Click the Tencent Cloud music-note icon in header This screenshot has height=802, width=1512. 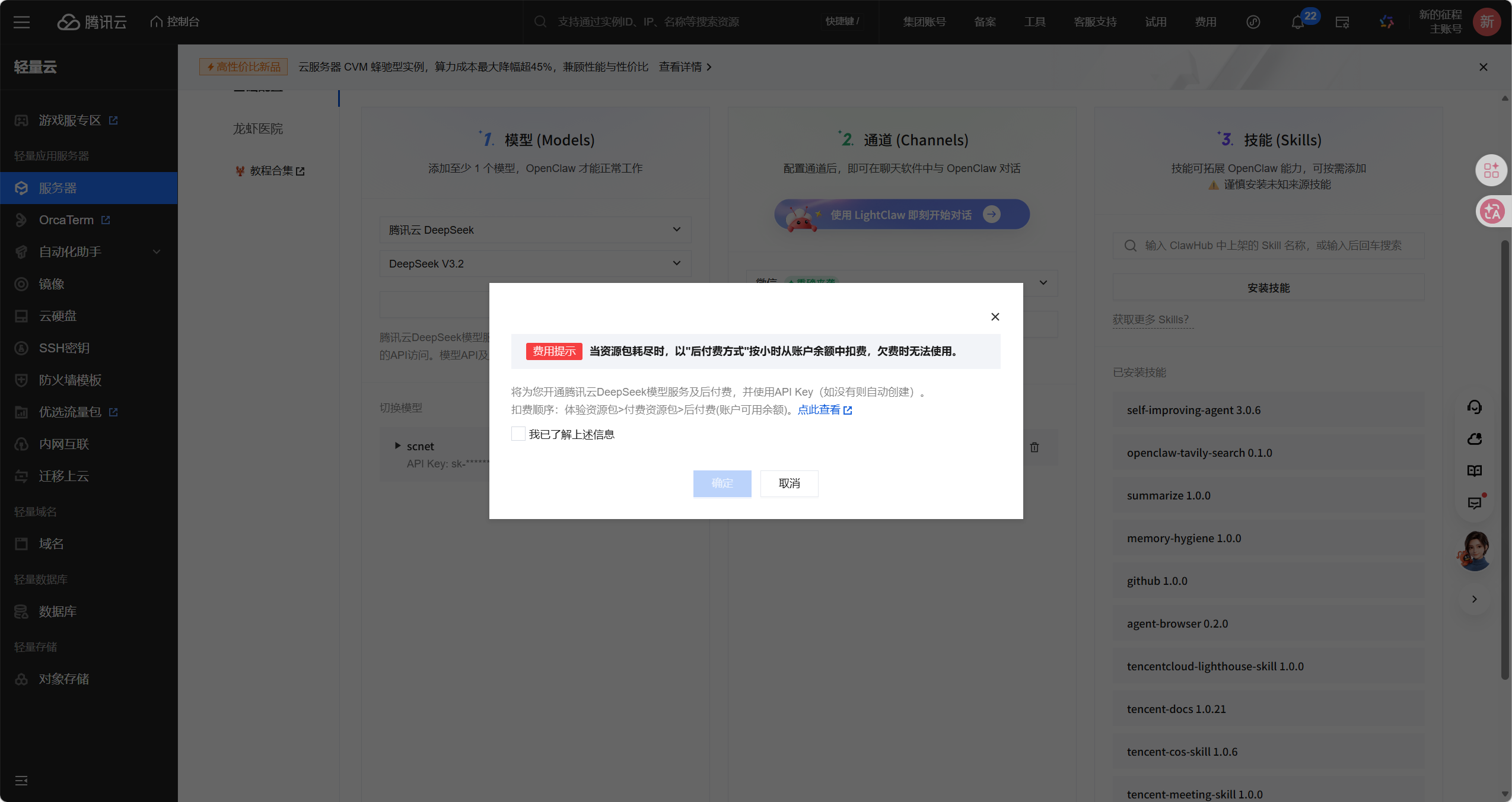[x=1253, y=22]
